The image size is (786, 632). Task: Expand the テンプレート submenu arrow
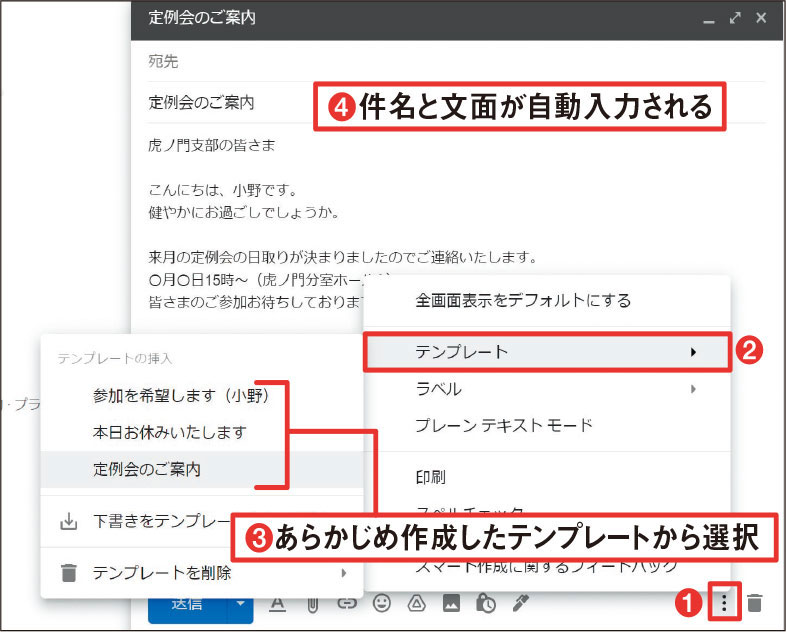point(693,352)
